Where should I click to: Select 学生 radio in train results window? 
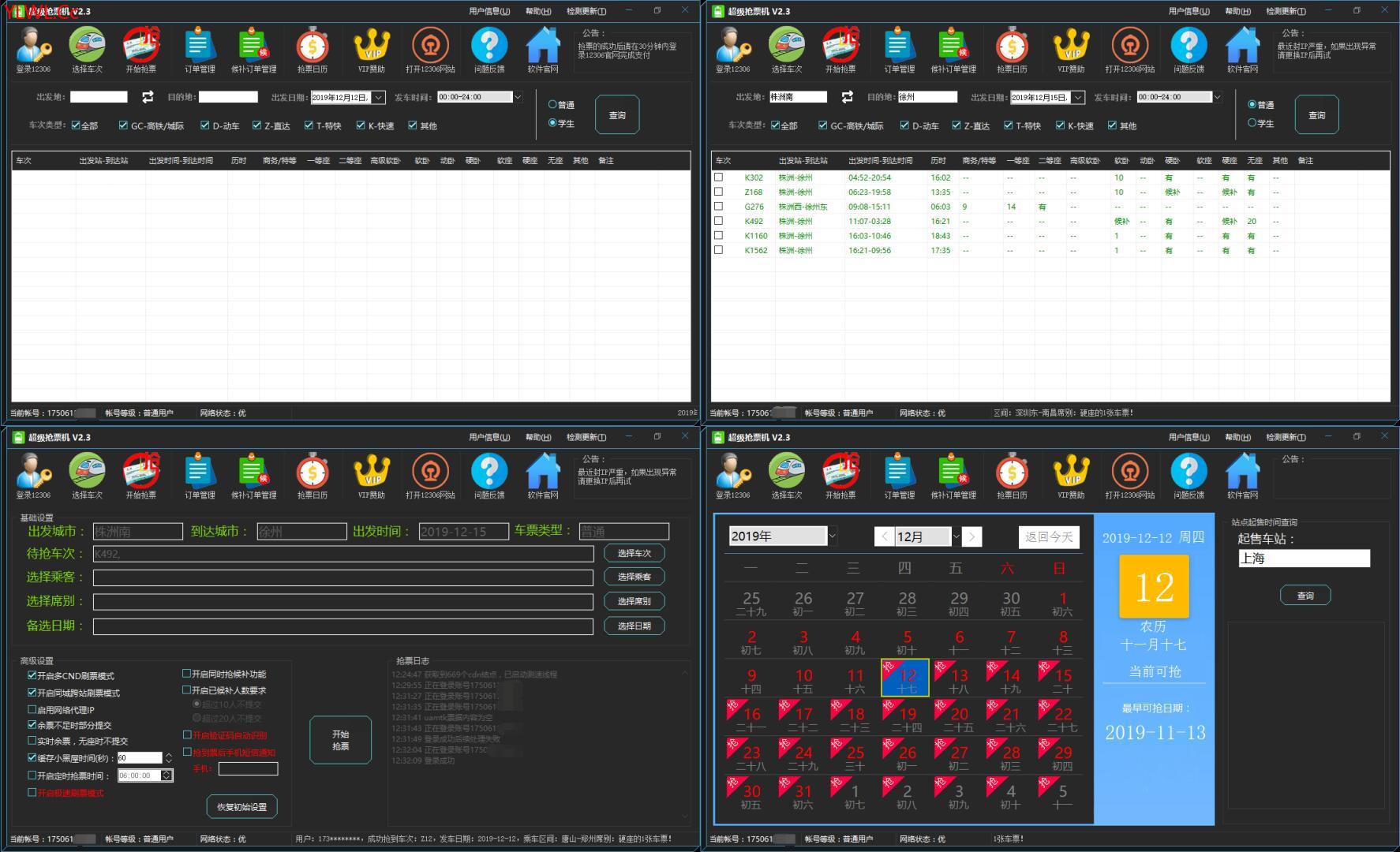(x=1252, y=123)
